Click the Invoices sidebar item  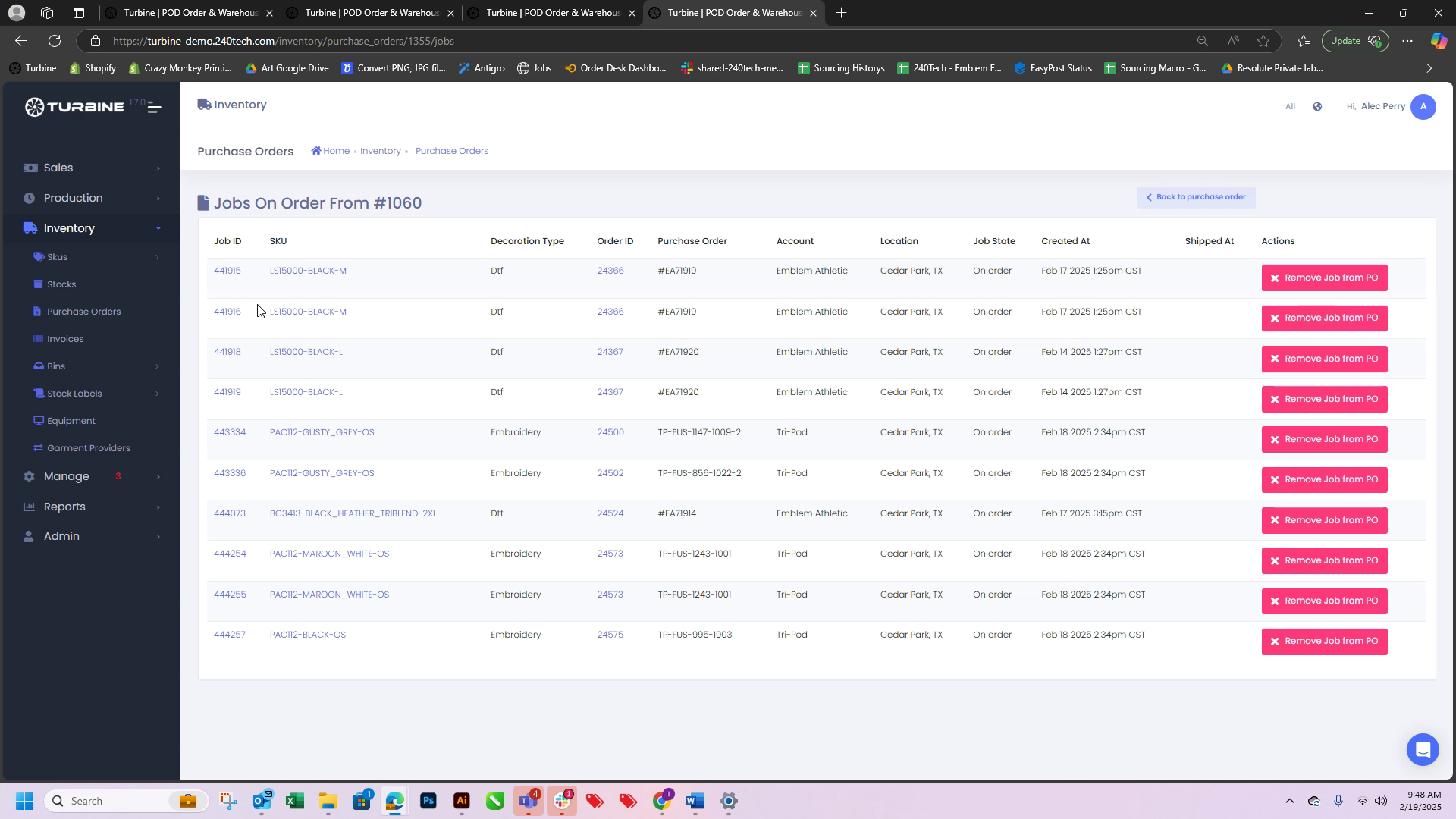[64, 339]
